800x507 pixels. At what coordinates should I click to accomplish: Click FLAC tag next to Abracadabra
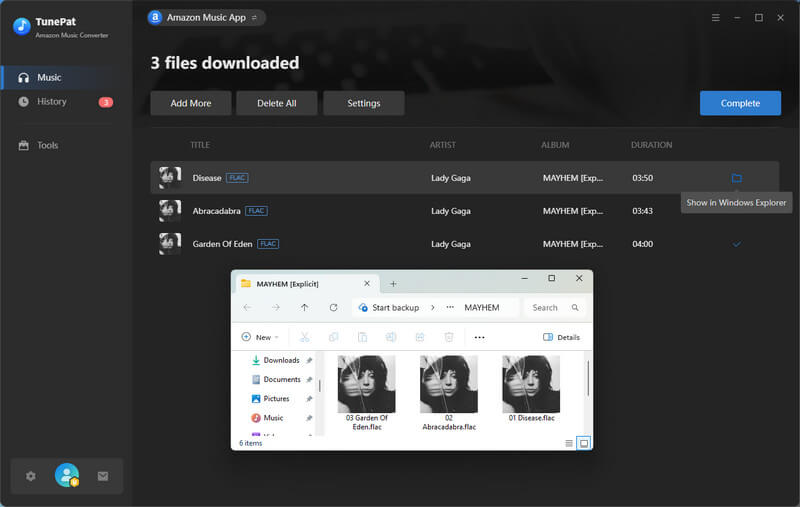256,211
